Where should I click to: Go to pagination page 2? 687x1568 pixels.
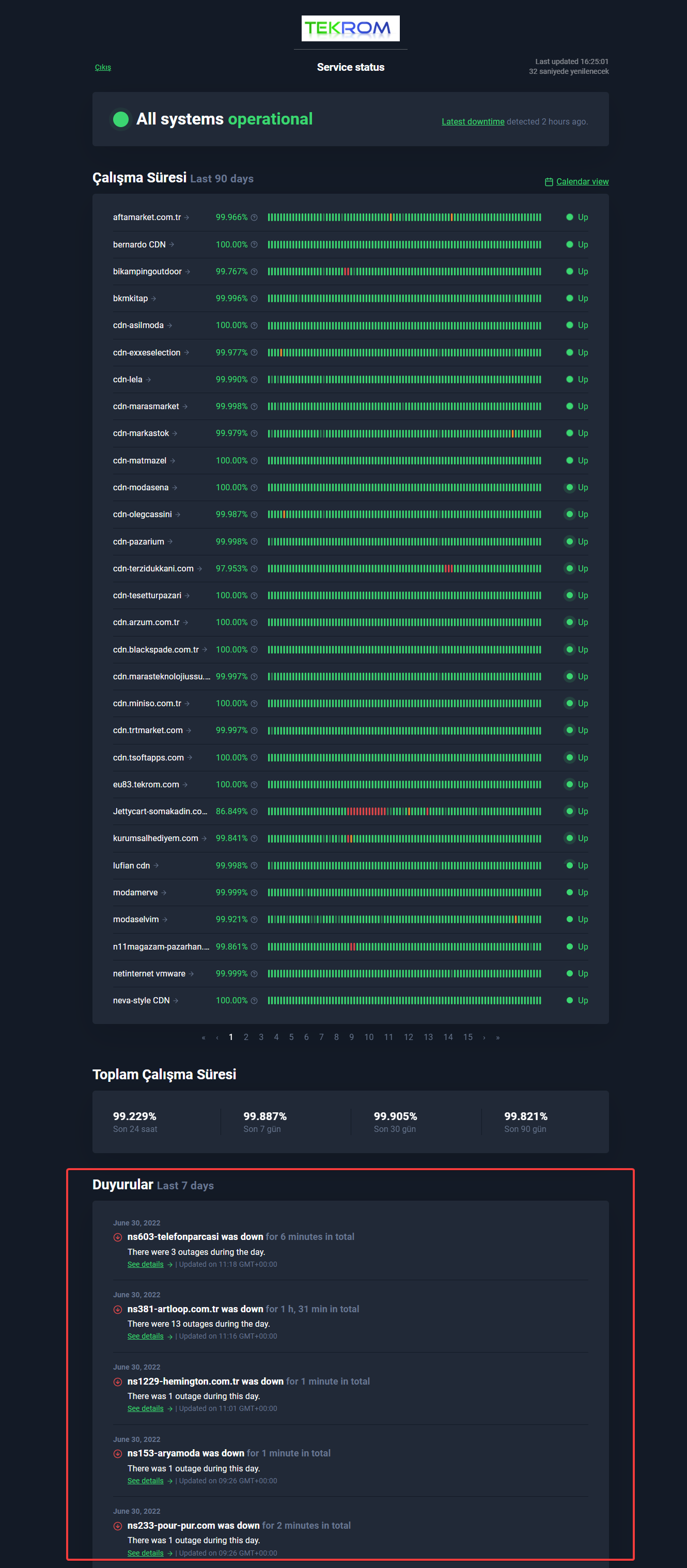[246, 1037]
